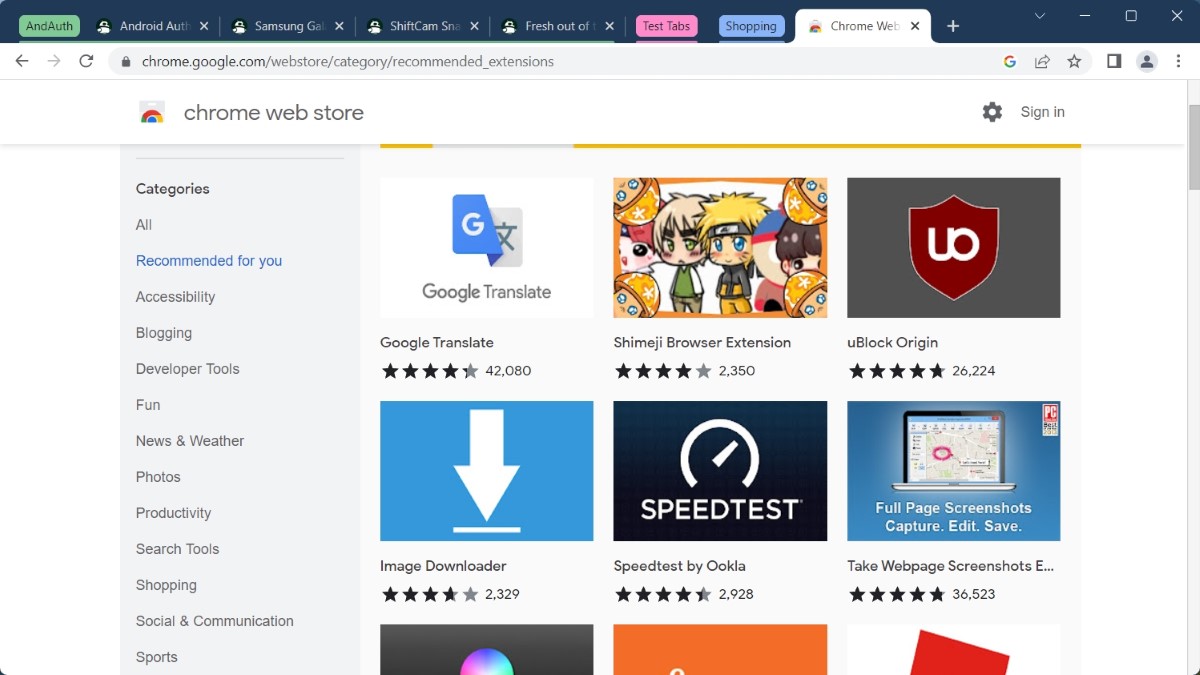Open the Shimeji Browser Extension thumbnail
Viewport: 1200px width, 675px height.
tap(720, 248)
